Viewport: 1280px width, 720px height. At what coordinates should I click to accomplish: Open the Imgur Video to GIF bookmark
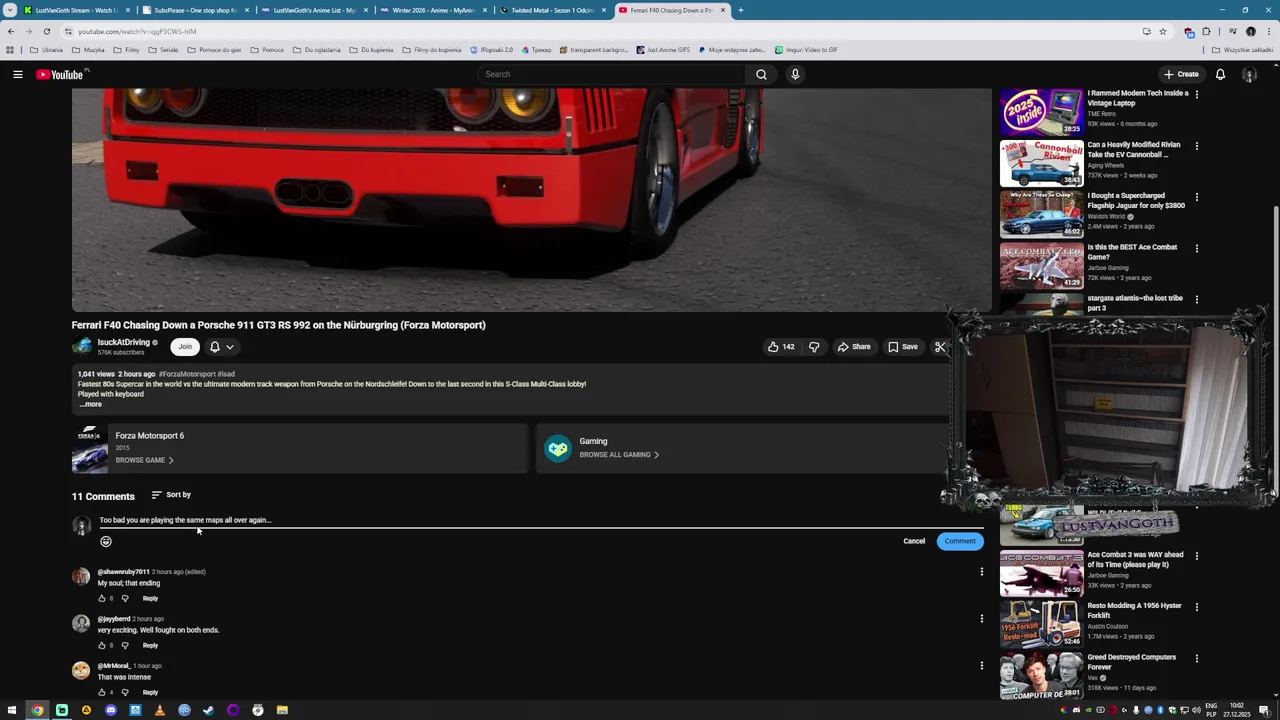pyautogui.click(x=806, y=50)
